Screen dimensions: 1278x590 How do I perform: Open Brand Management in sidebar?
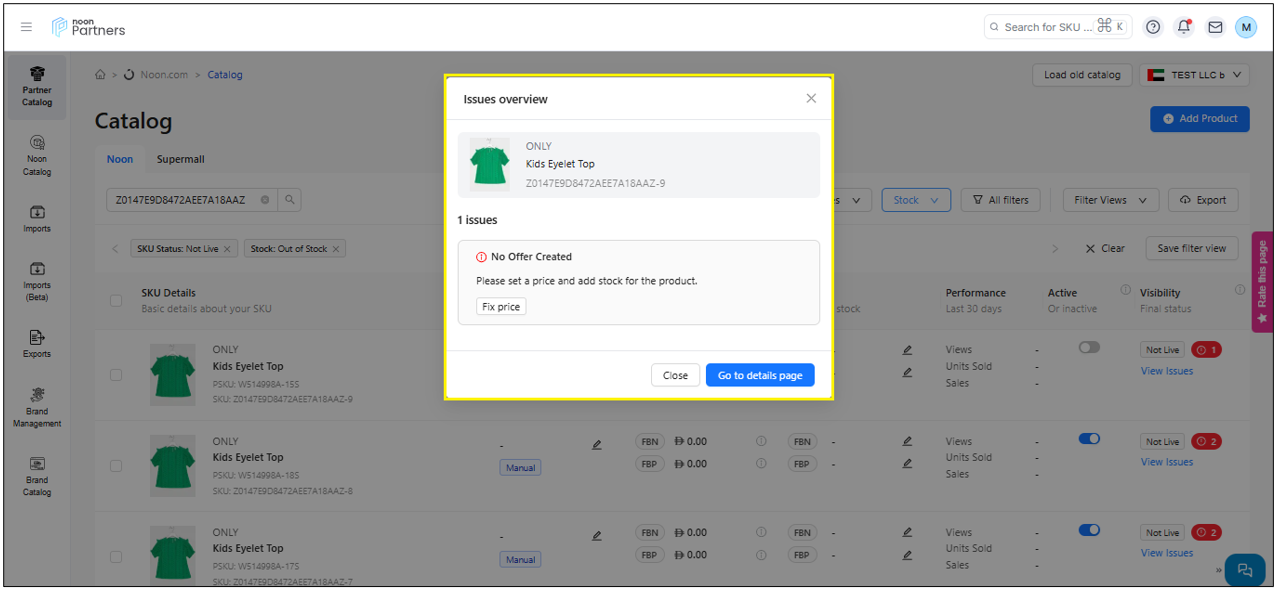(x=37, y=407)
